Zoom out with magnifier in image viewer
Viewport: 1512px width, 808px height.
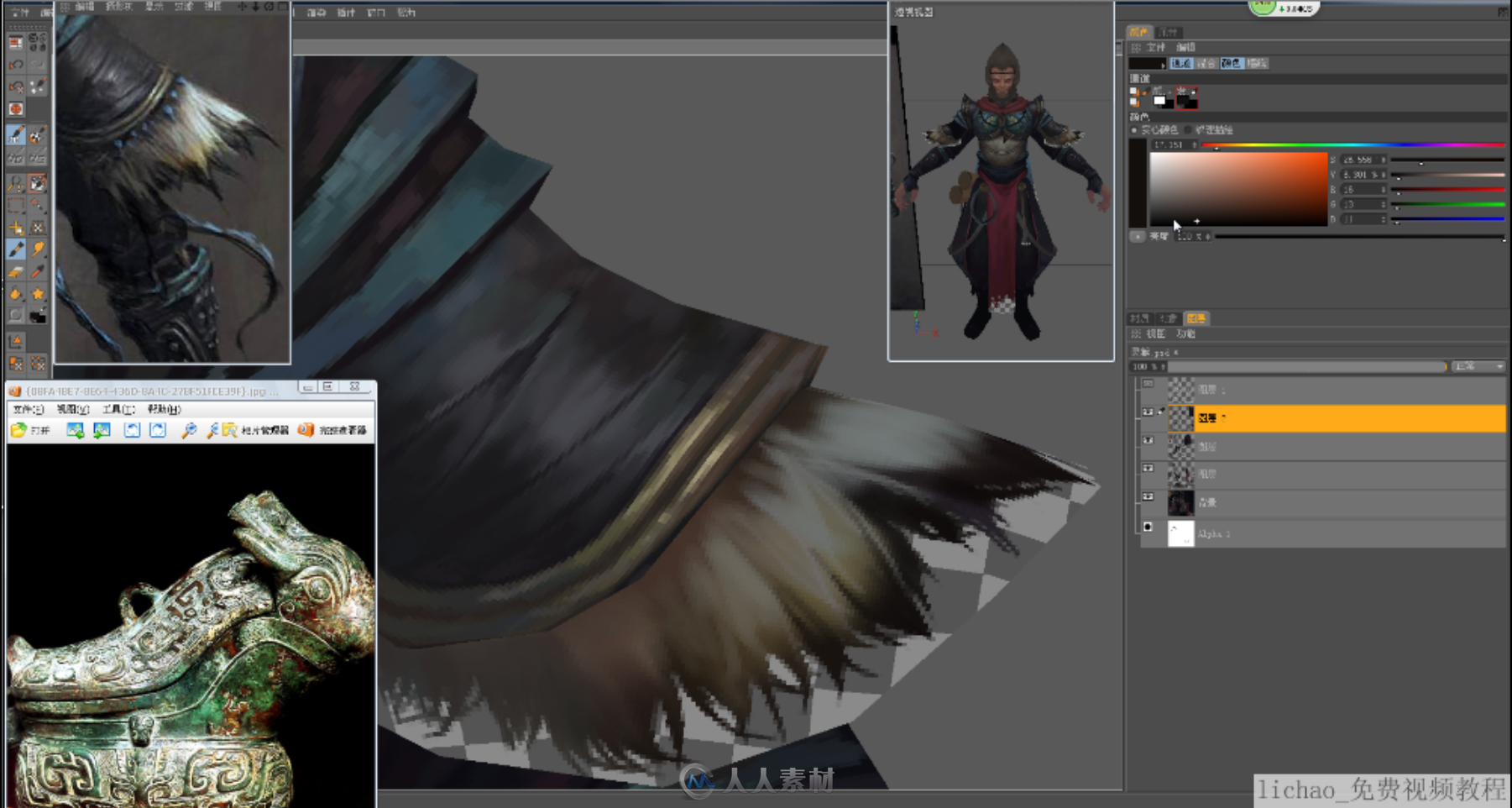212,430
